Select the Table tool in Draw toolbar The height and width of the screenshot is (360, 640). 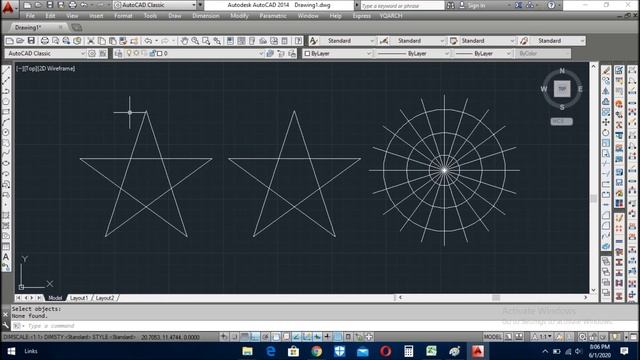(x=6, y=247)
